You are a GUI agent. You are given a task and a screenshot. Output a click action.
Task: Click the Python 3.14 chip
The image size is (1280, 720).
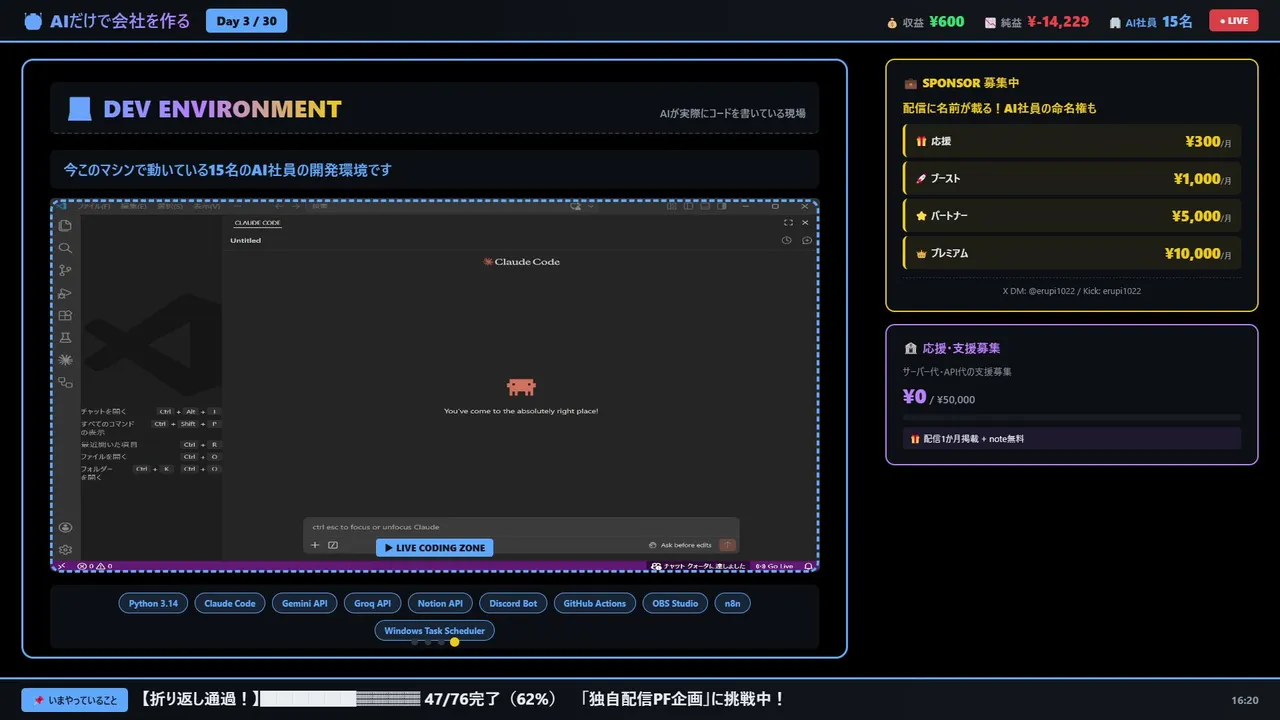pos(153,603)
